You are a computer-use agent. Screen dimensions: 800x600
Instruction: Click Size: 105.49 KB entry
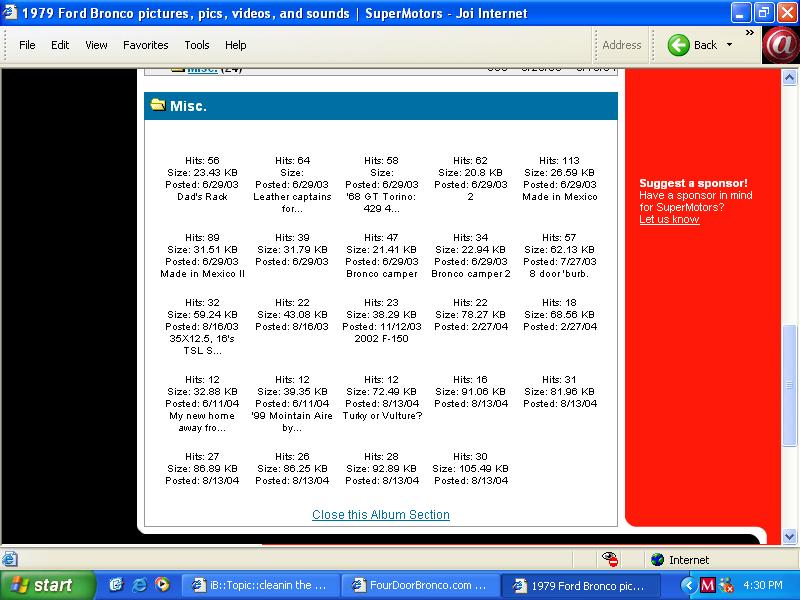(470, 469)
